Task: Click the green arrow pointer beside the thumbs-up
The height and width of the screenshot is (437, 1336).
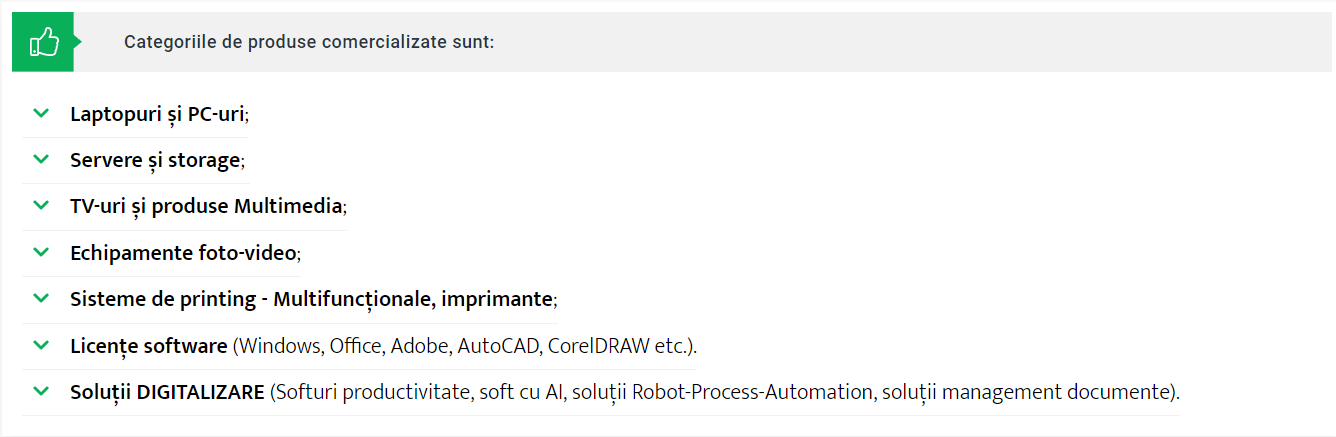Action: tap(78, 43)
